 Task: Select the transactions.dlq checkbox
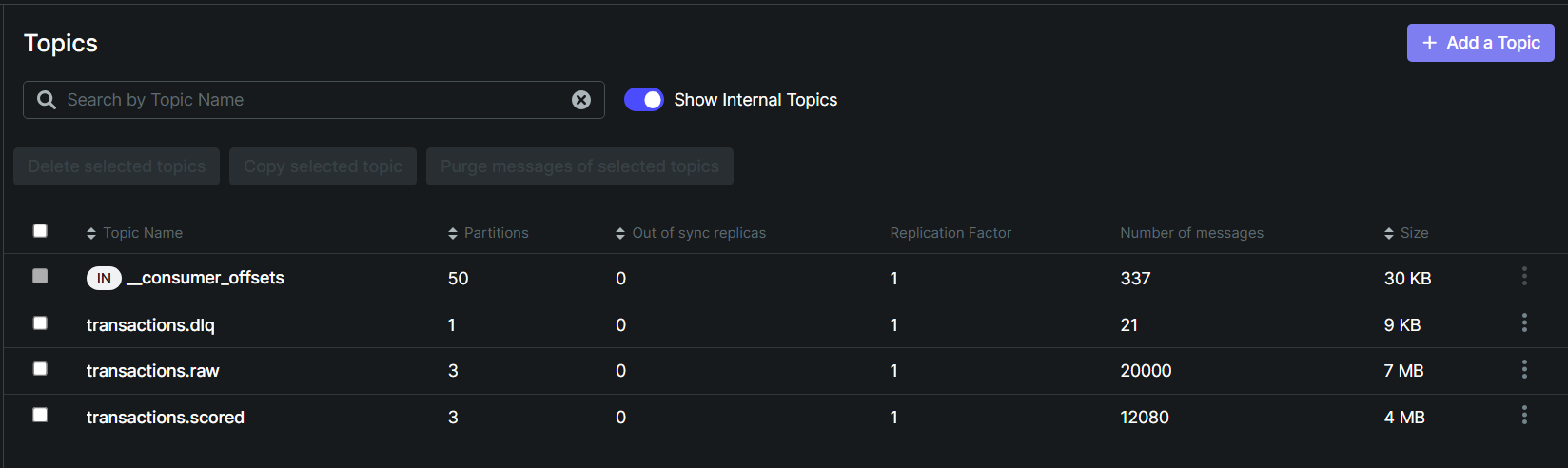(x=40, y=322)
